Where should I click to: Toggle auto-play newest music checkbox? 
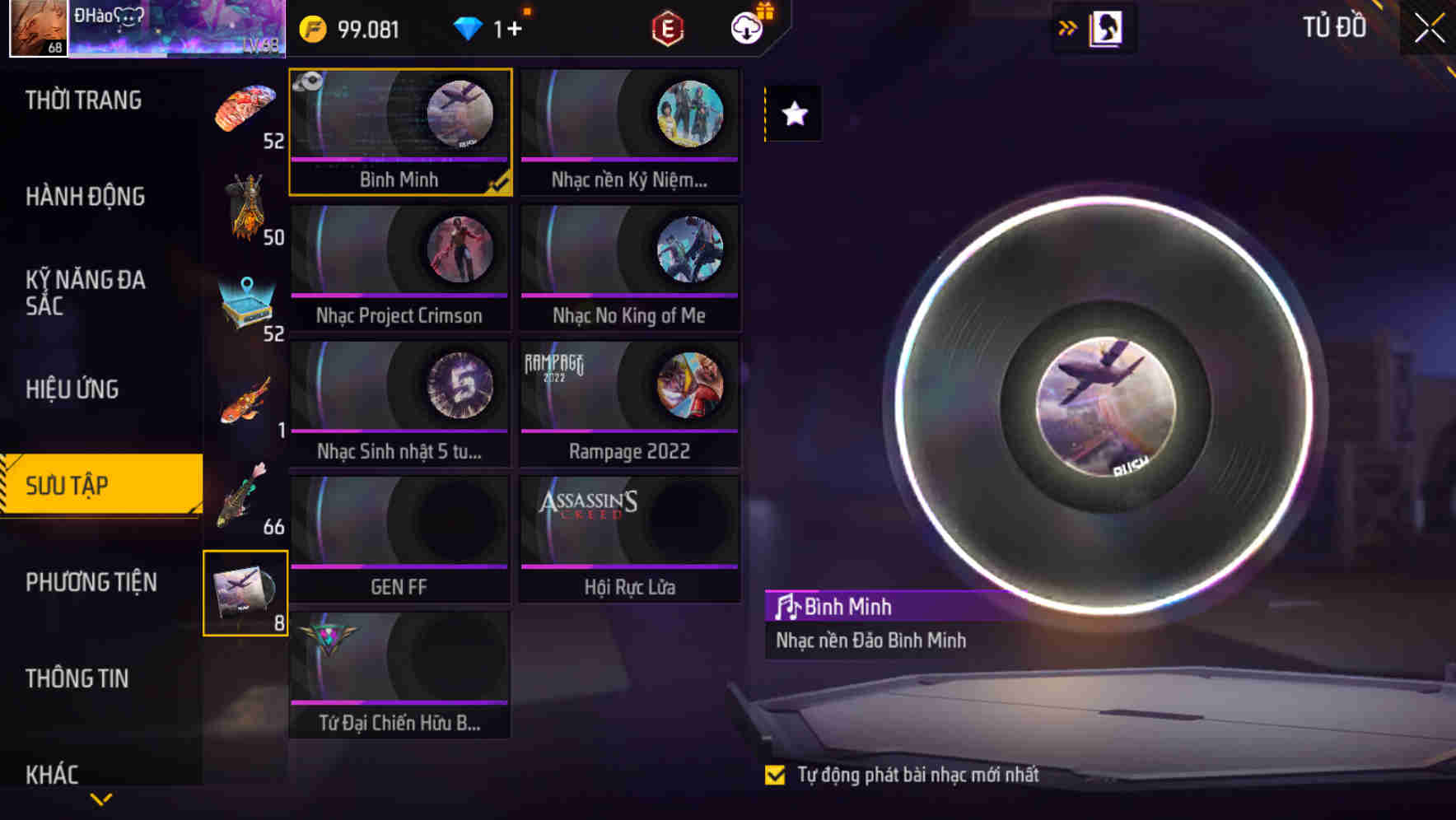point(775,776)
